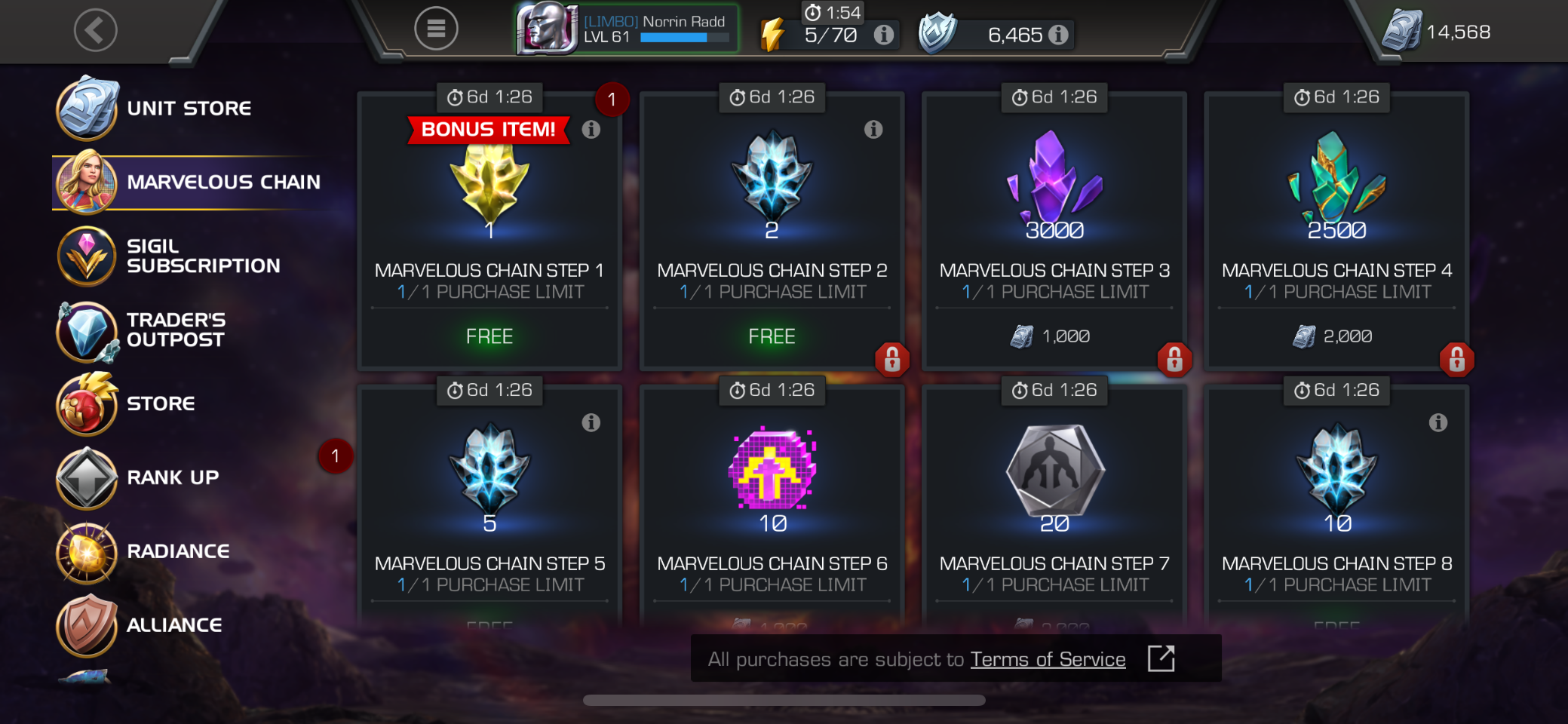Open Terms of Service link
Screen dimensions: 1568x724
(1048, 660)
